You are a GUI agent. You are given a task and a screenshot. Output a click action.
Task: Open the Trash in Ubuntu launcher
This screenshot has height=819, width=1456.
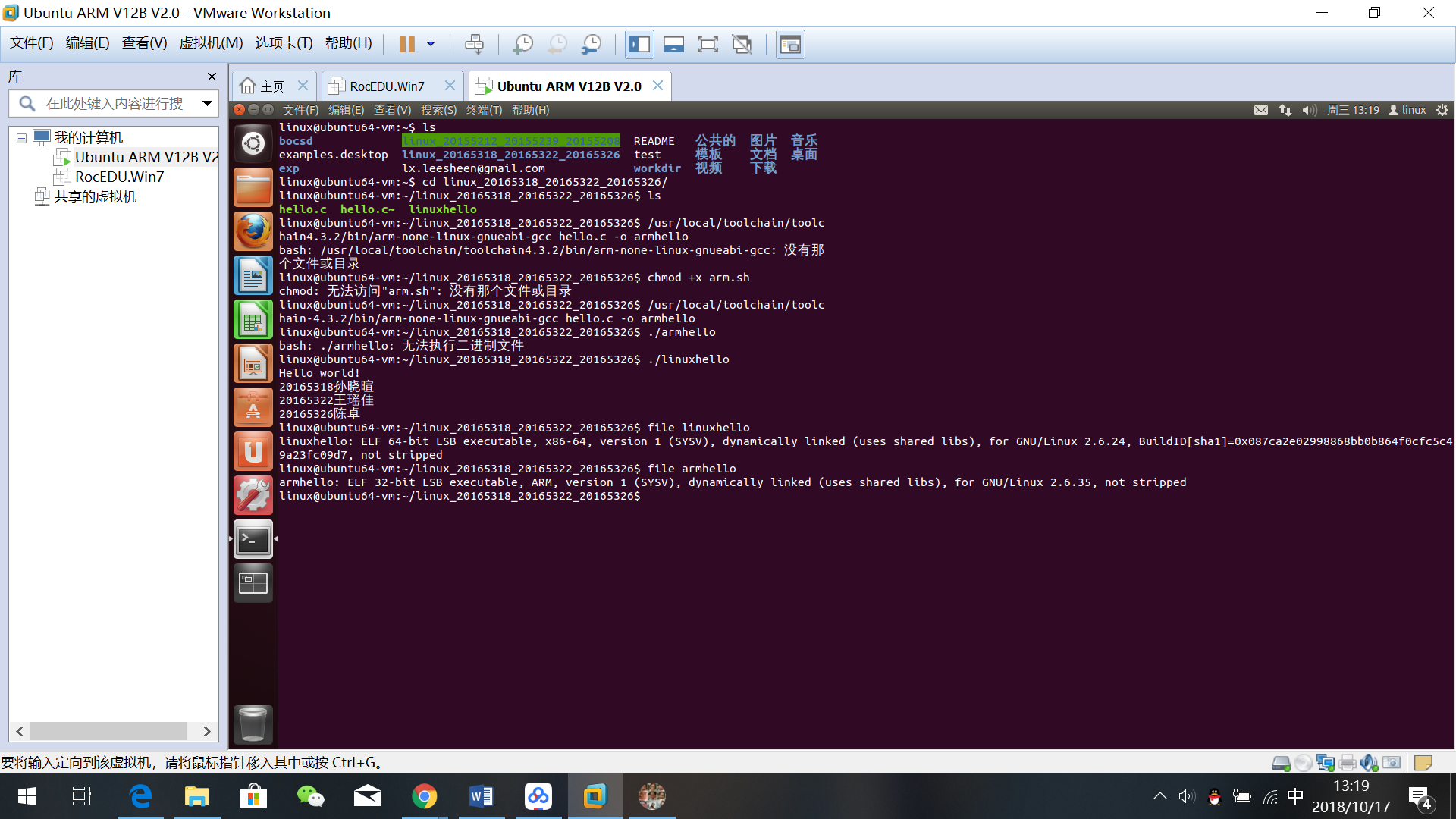[253, 724]
